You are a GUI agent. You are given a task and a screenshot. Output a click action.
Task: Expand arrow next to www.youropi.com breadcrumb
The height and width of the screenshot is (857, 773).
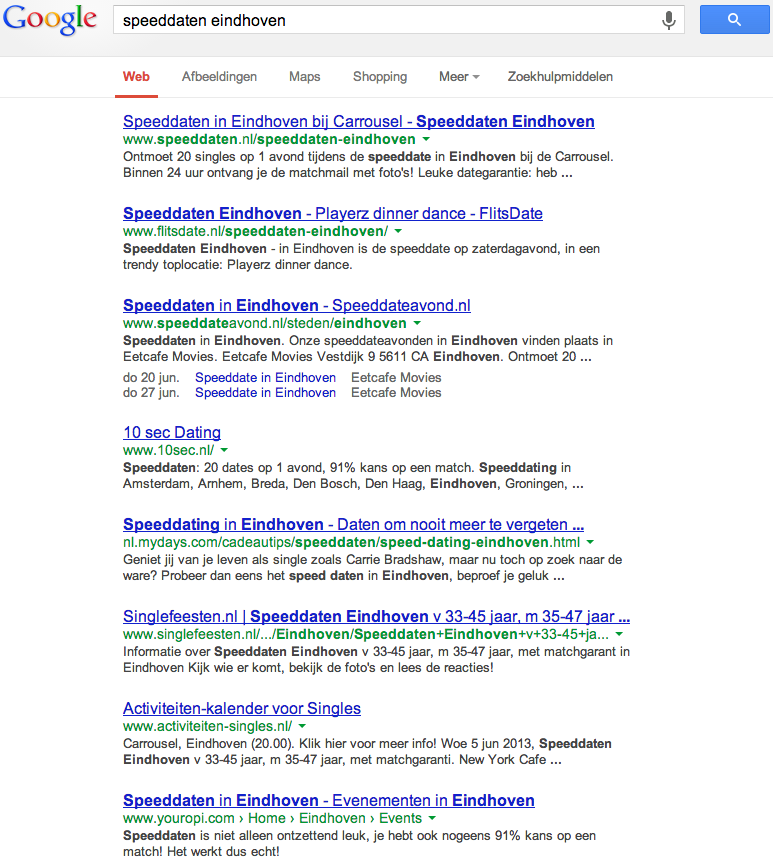click(x=432, y=818)
